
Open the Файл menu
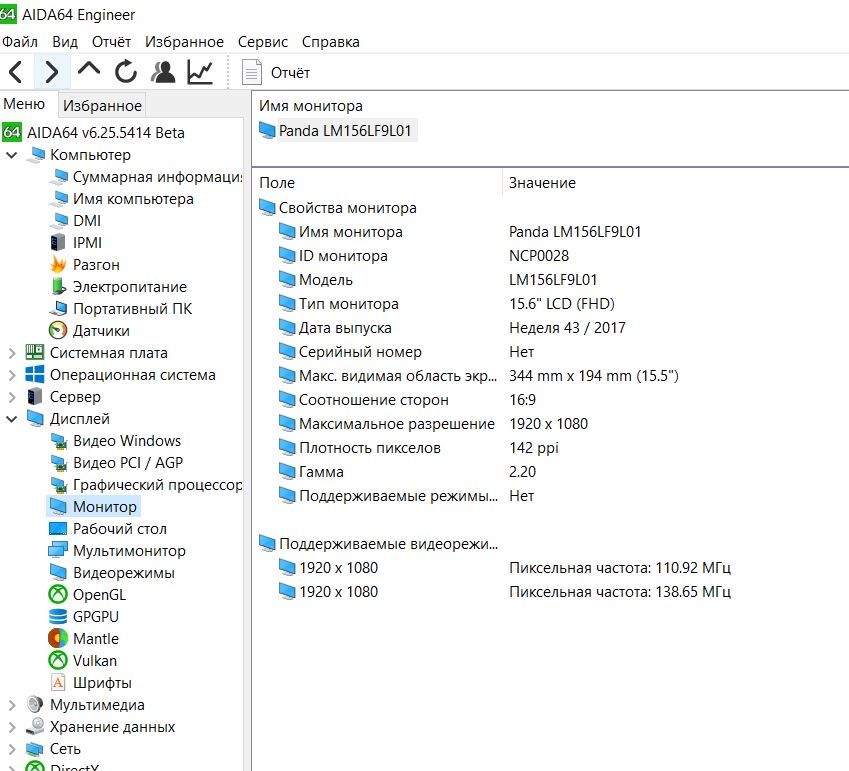[x=19, y=42]
